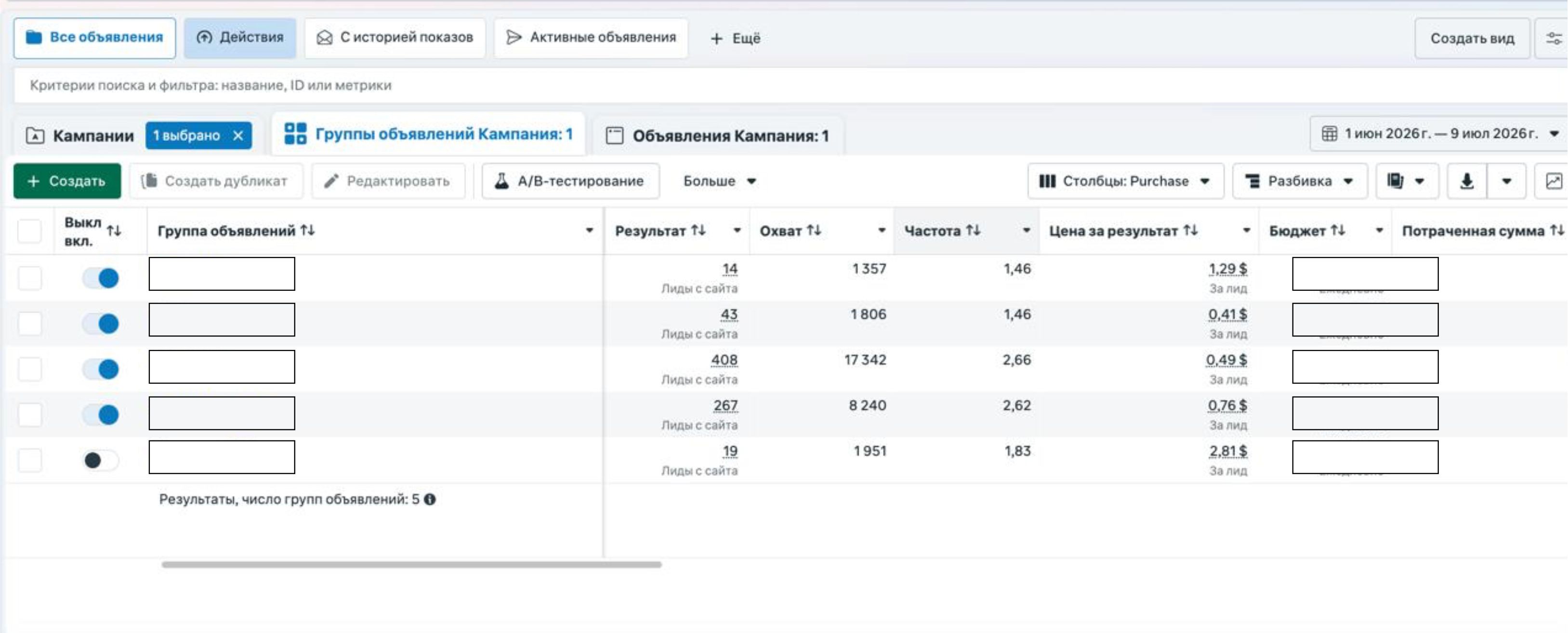Open the reports icon dropdown
Screen dimensions: 1568x633
point(1407,181)
